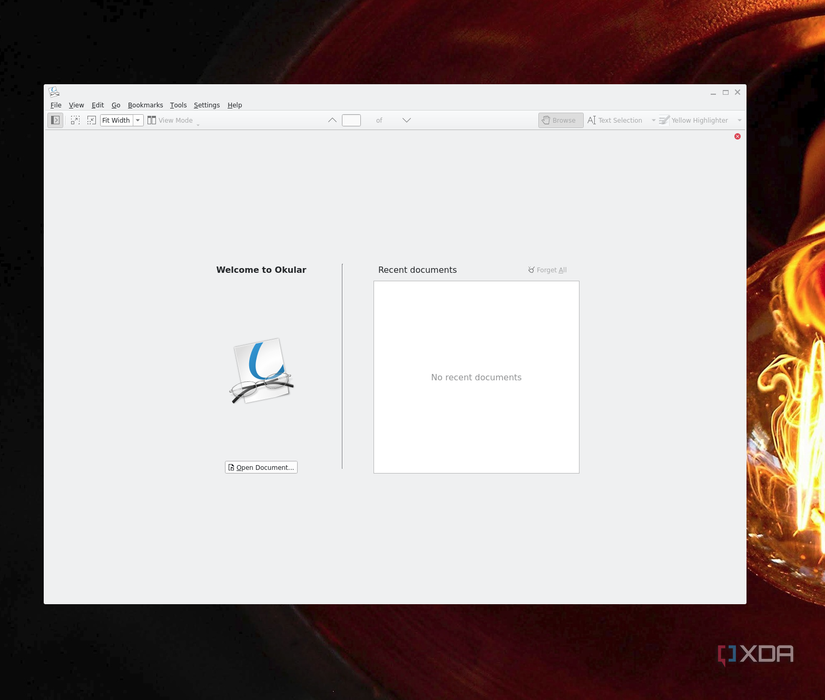Click the zoom-in selection icon
This screenshot has height=700, width=825.
pyautogui.click(x=75, y=121)
